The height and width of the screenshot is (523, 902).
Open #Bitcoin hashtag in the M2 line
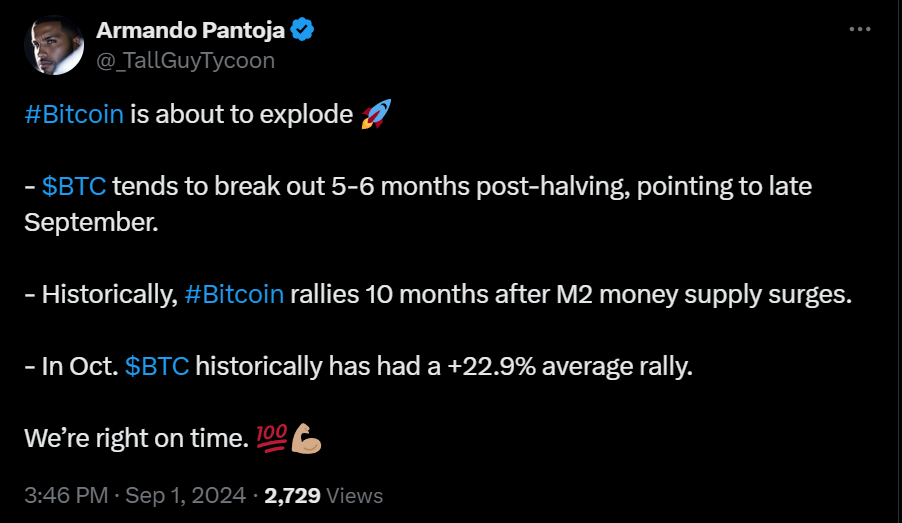[235, 294]
